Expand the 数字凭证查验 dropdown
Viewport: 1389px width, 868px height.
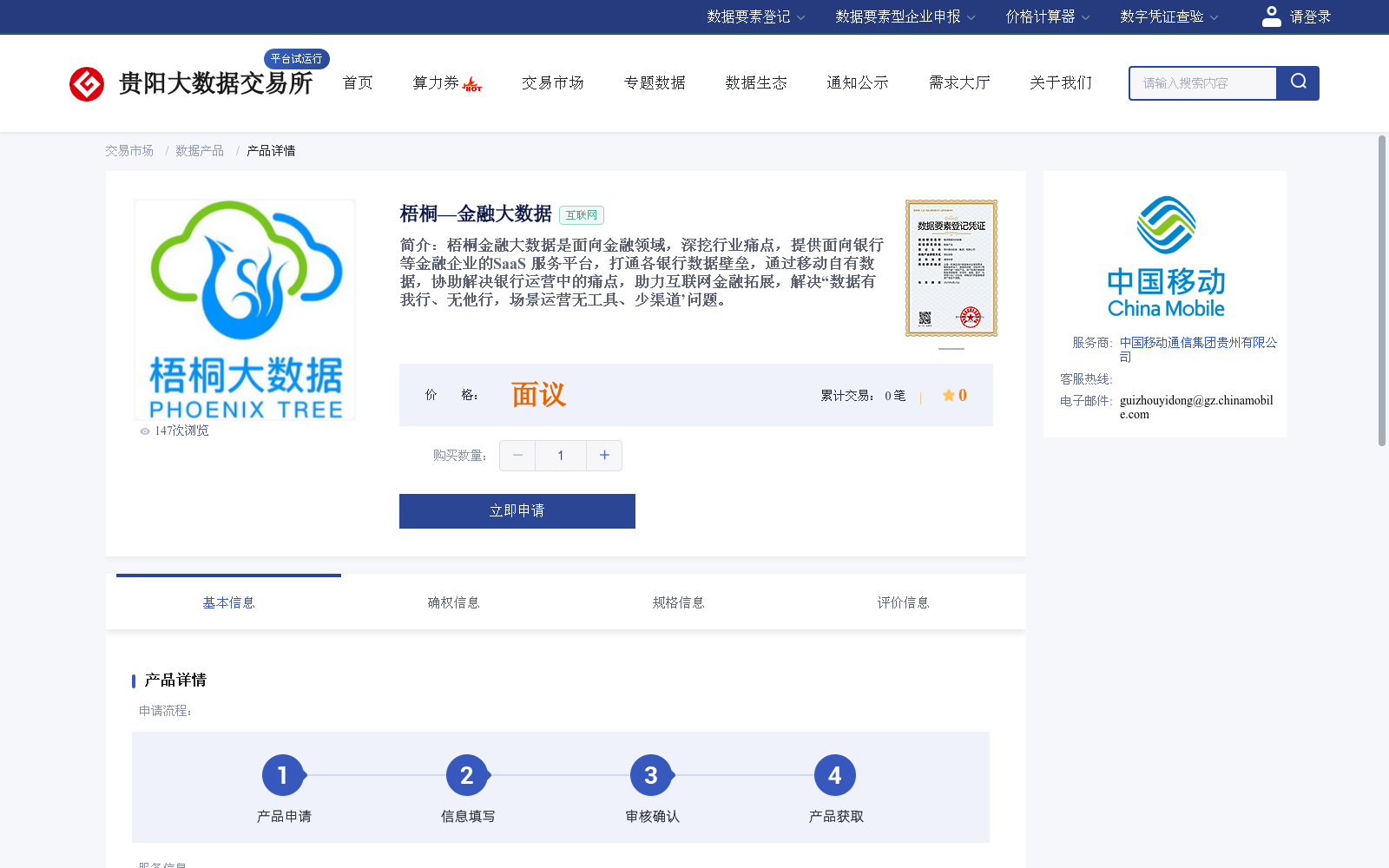1169,16
